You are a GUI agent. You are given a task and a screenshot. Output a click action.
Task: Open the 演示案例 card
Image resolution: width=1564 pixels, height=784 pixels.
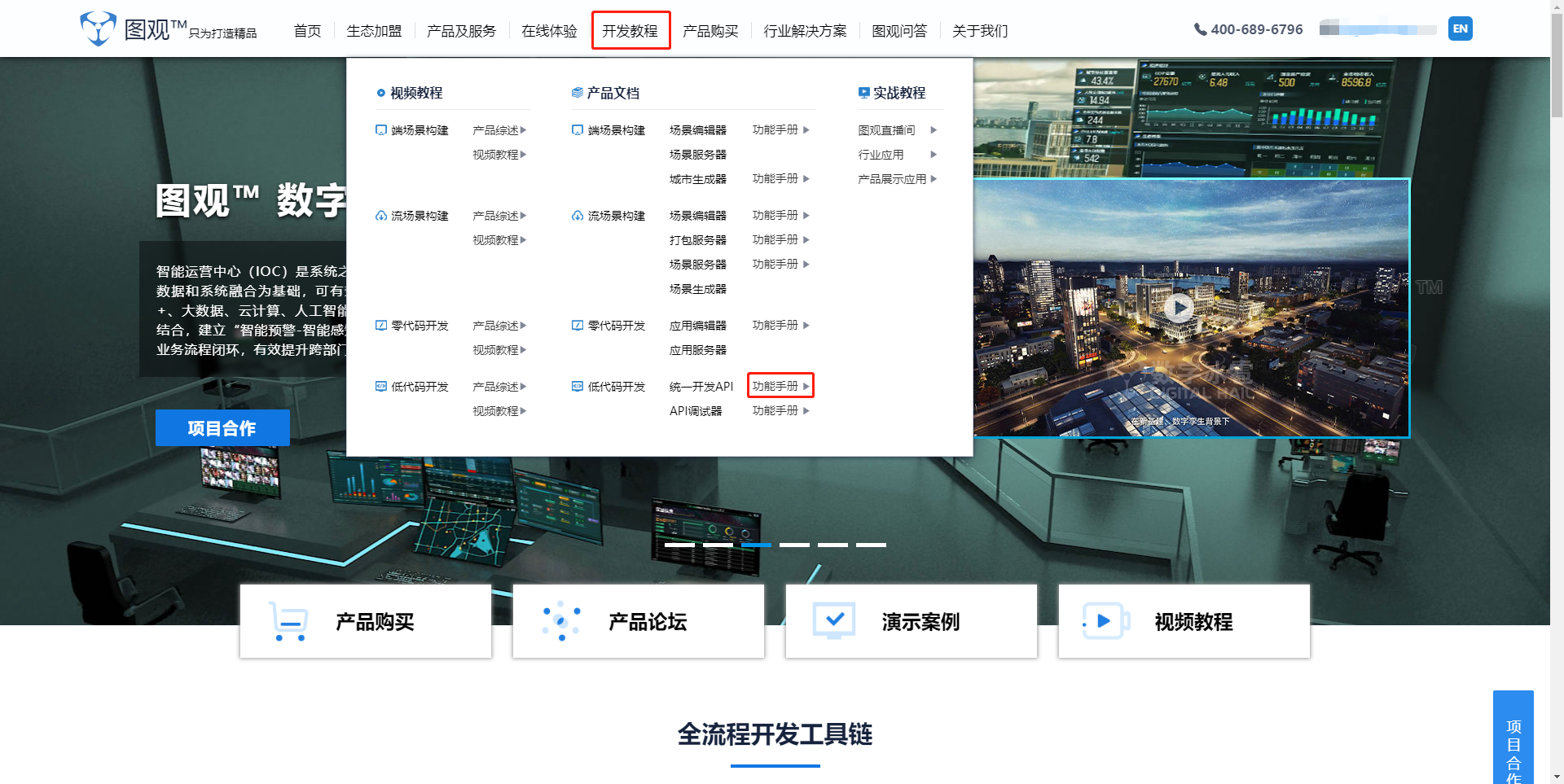tap(912, 621)
